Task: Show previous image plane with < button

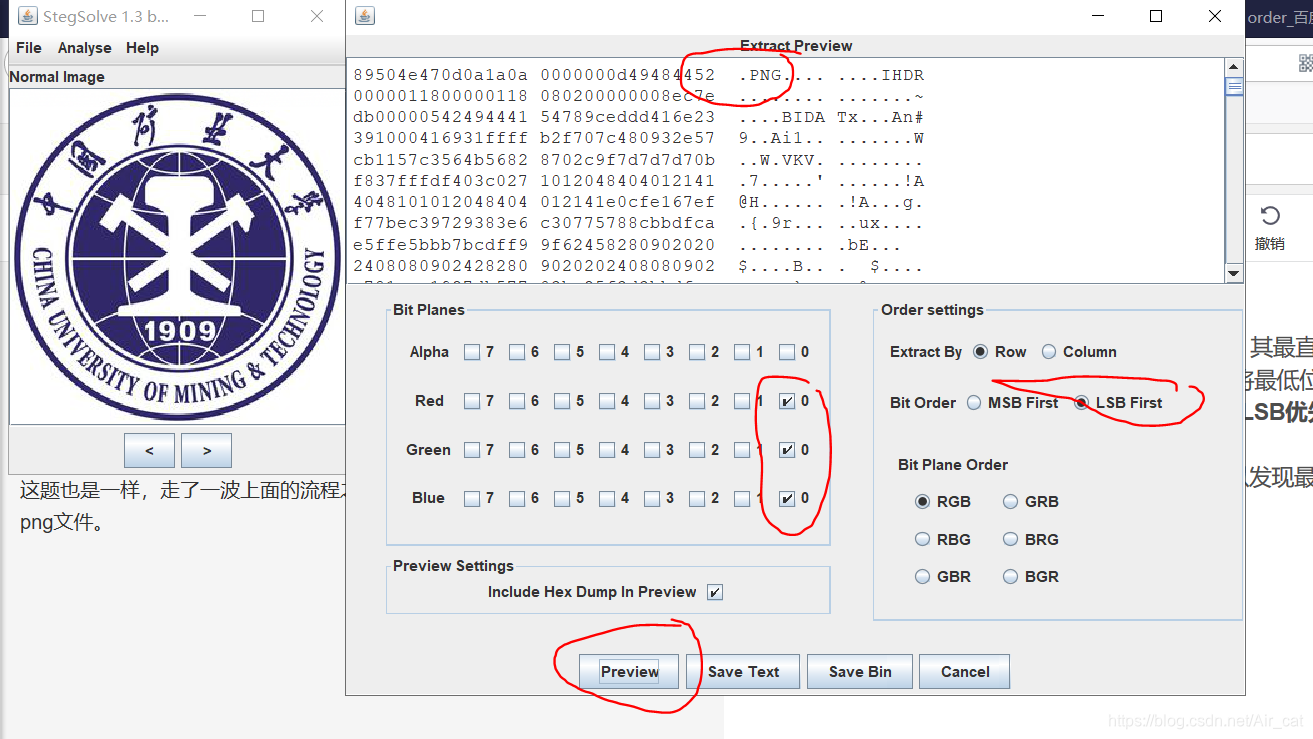Action: (149, 450)
